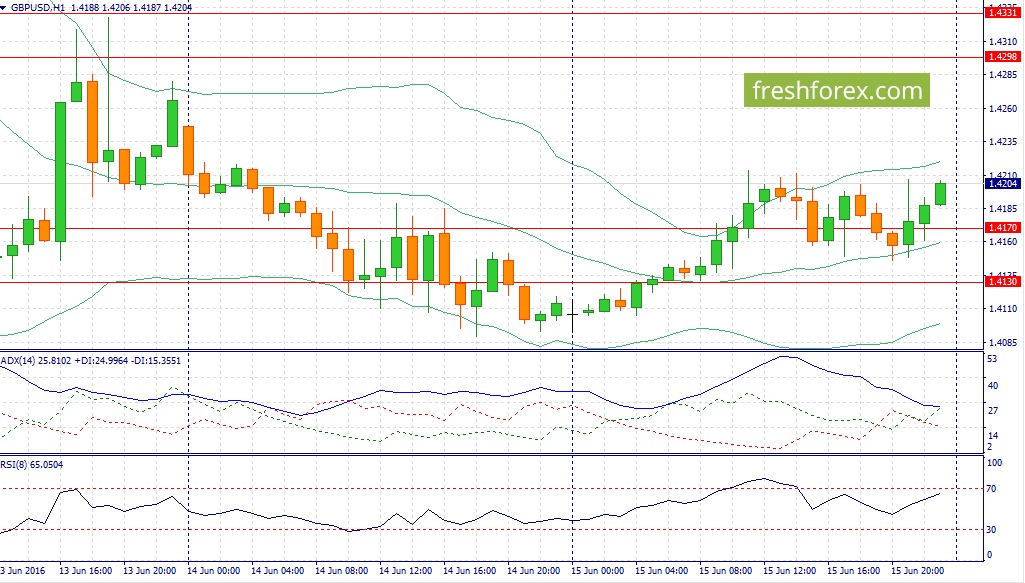Select the RSI 30 level on scale
The image size is (1025, 583).
point(992,529)
